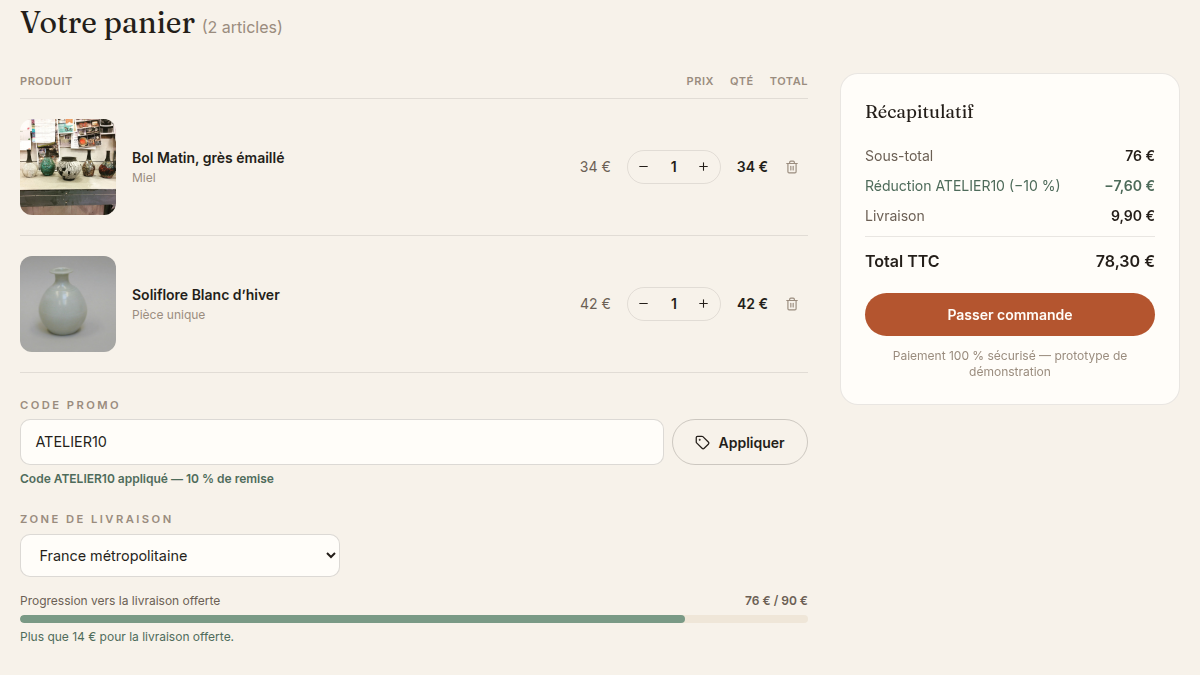Reduce Soliflore quantity using minus button
1200x675 pixels.
tap(643, 304)
